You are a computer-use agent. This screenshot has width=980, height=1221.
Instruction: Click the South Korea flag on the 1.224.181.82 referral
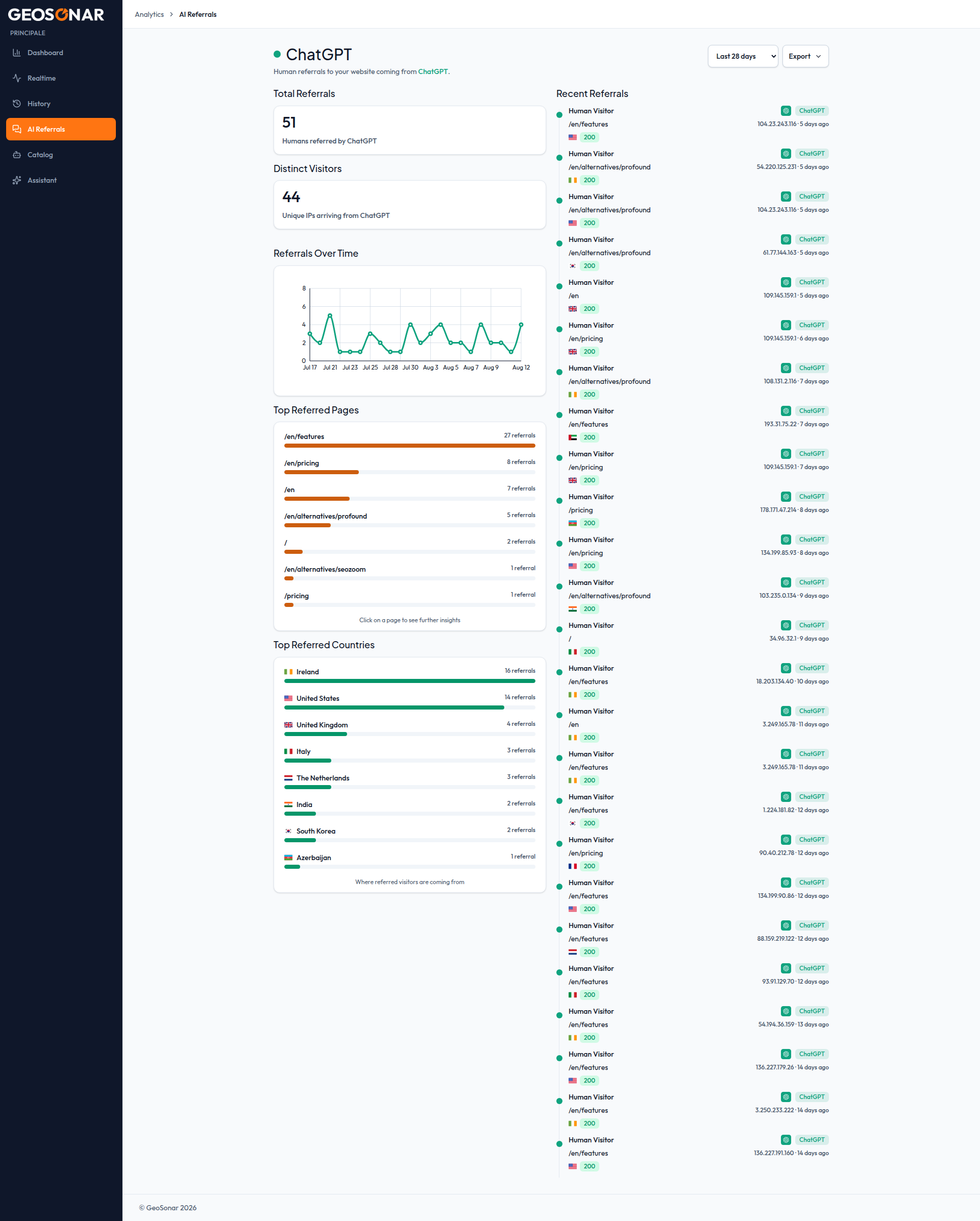(572, 823)
